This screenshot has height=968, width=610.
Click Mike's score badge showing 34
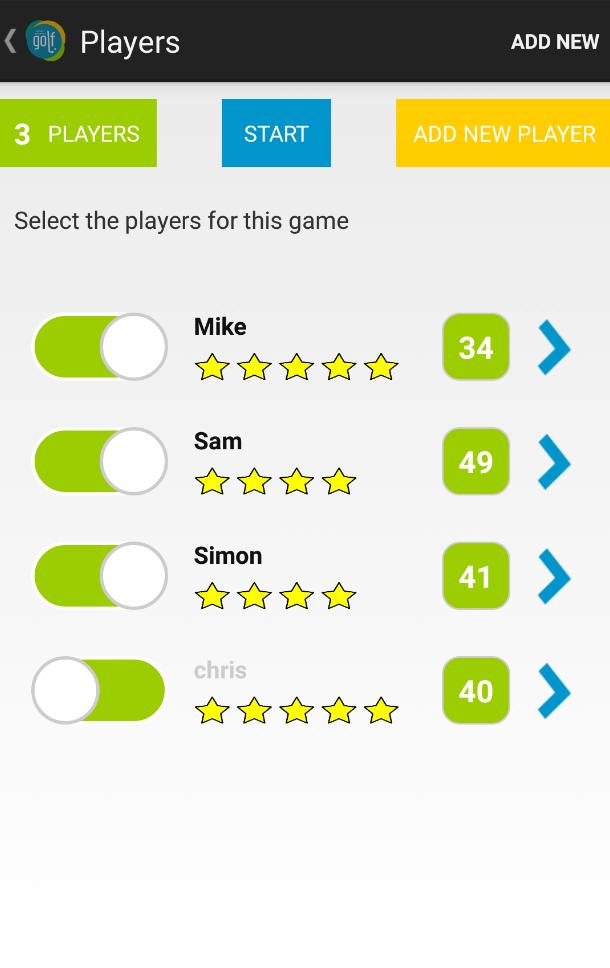pyautogui.click(x=476, y=347)
